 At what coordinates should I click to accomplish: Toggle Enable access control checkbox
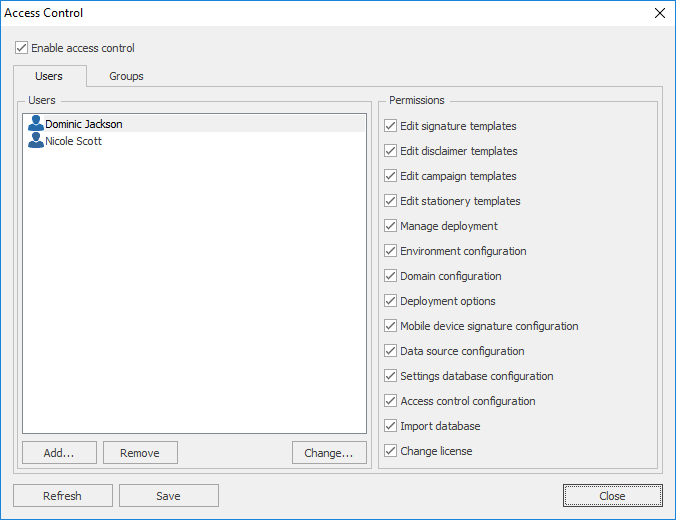[21, 47]
